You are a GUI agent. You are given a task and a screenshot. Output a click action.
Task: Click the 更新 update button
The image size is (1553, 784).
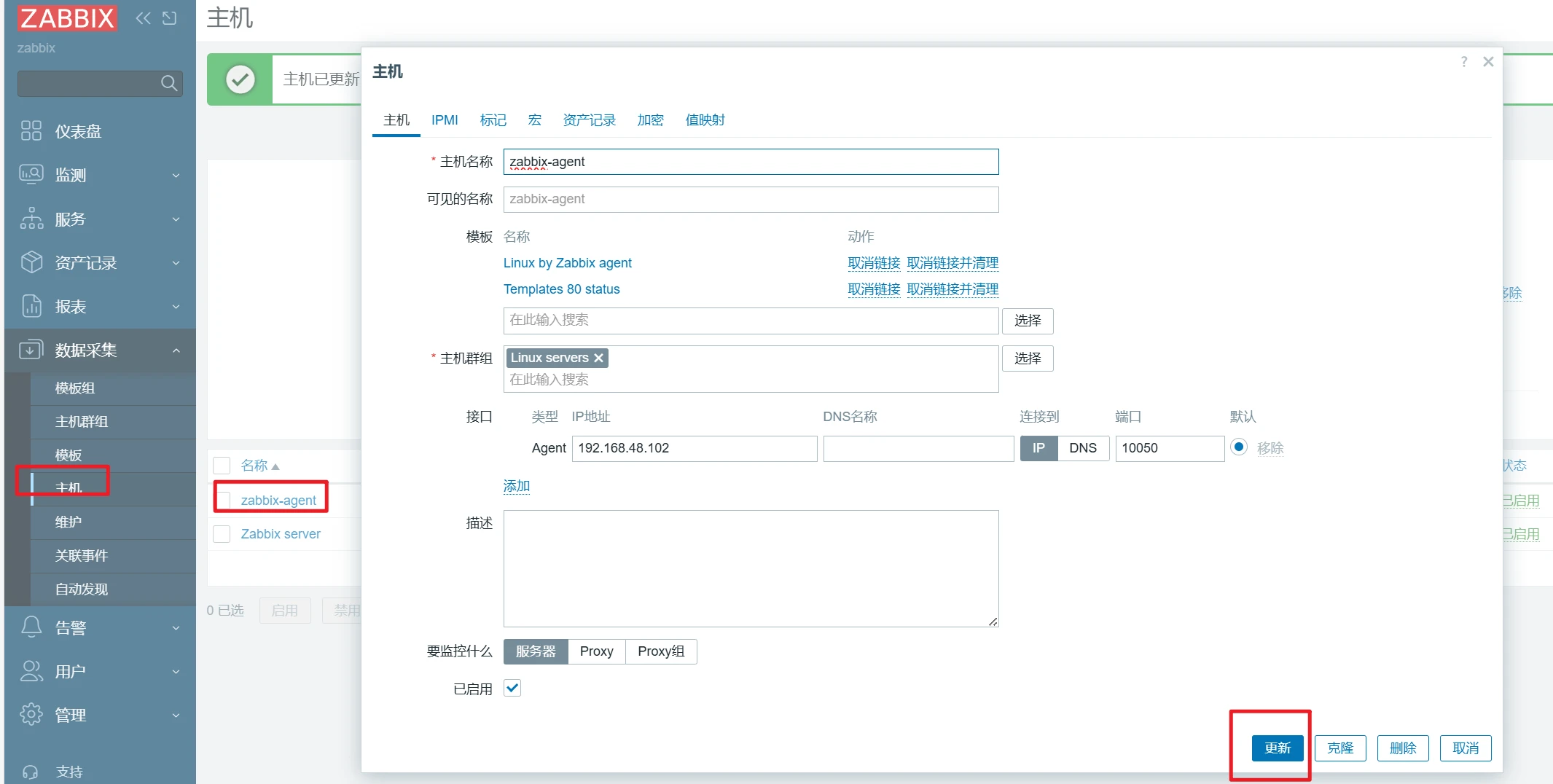click(x=1277, y=748)
